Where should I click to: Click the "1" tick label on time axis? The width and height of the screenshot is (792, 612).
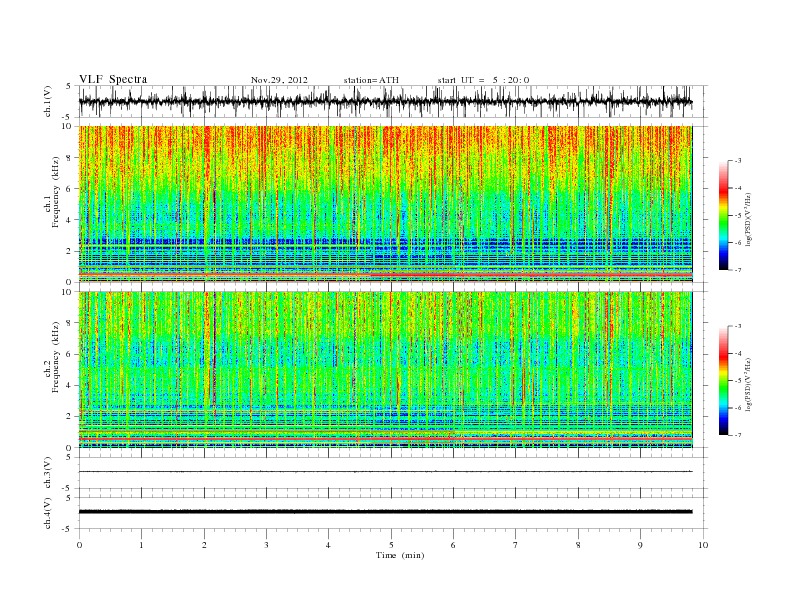(142, 545)
